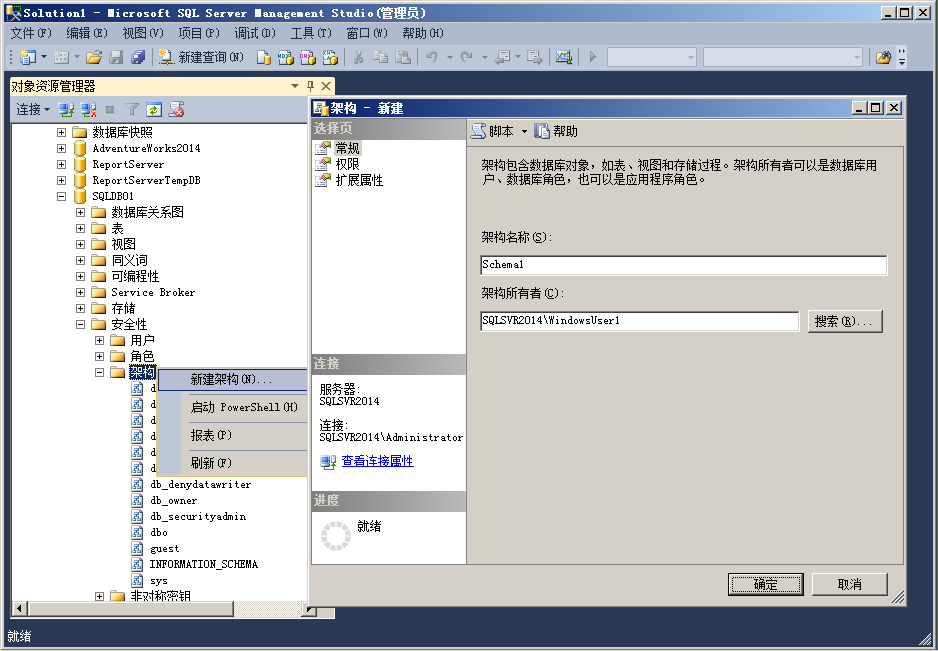Collapse the SQLDB01 database node

(62, 196)
